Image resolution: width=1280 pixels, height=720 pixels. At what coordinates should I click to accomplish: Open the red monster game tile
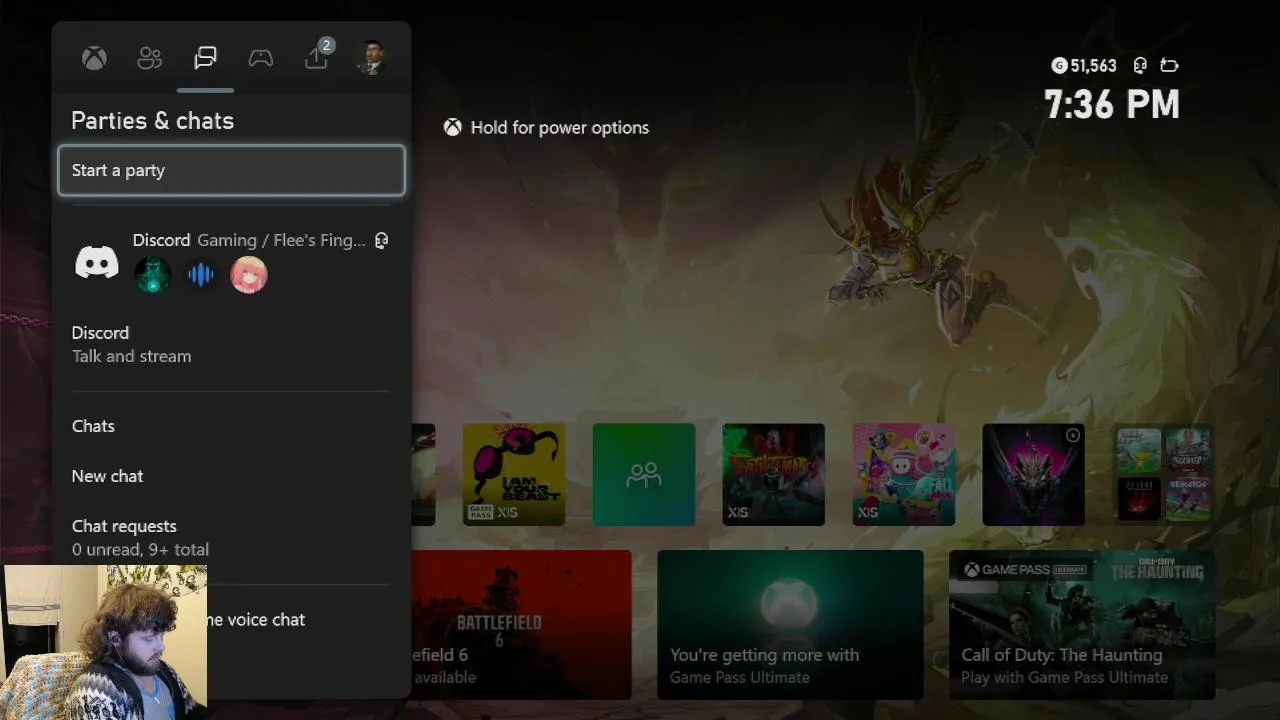774,474
